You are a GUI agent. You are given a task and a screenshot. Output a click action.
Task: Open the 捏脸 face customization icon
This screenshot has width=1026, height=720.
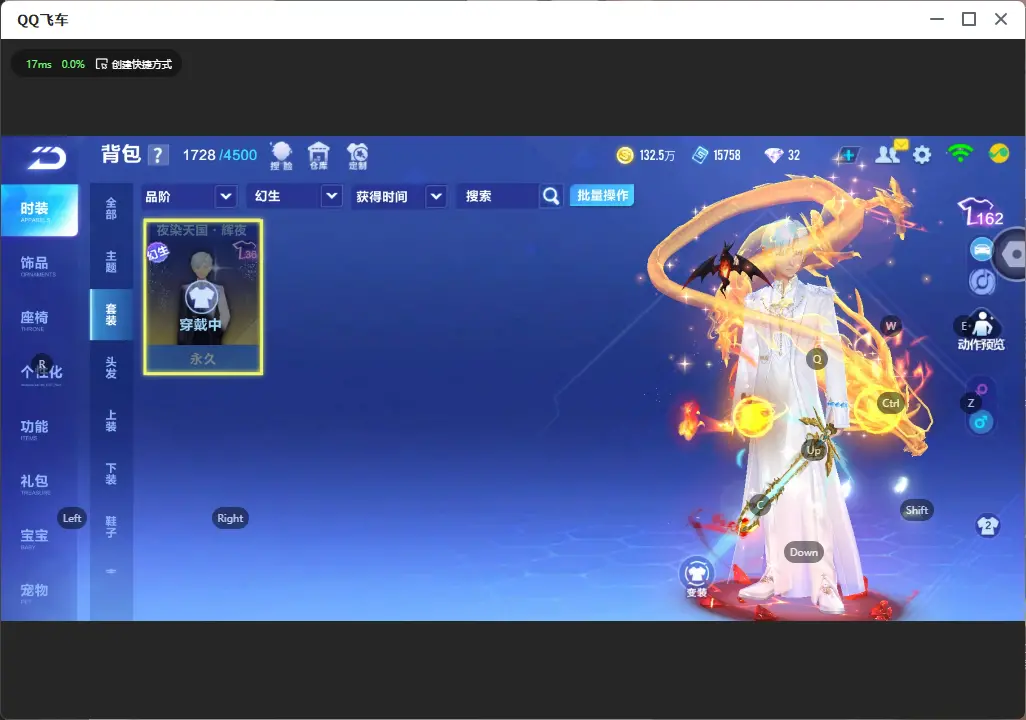pyautogui.click(x=281, y=156)
